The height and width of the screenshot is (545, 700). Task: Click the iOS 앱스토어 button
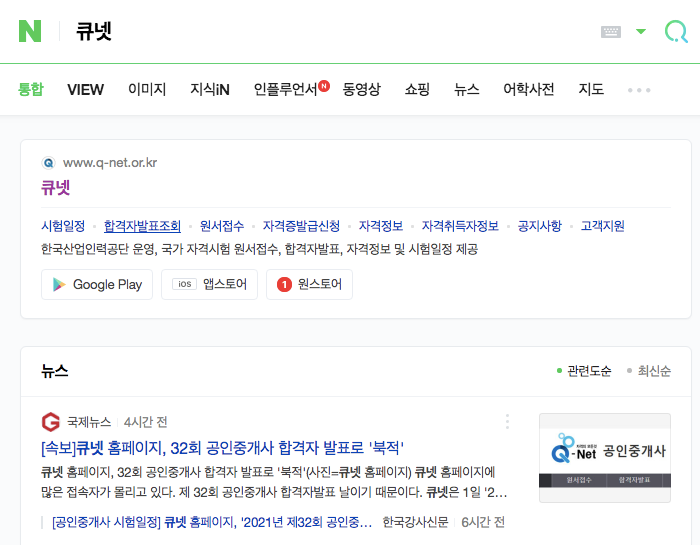pos(209,284)
